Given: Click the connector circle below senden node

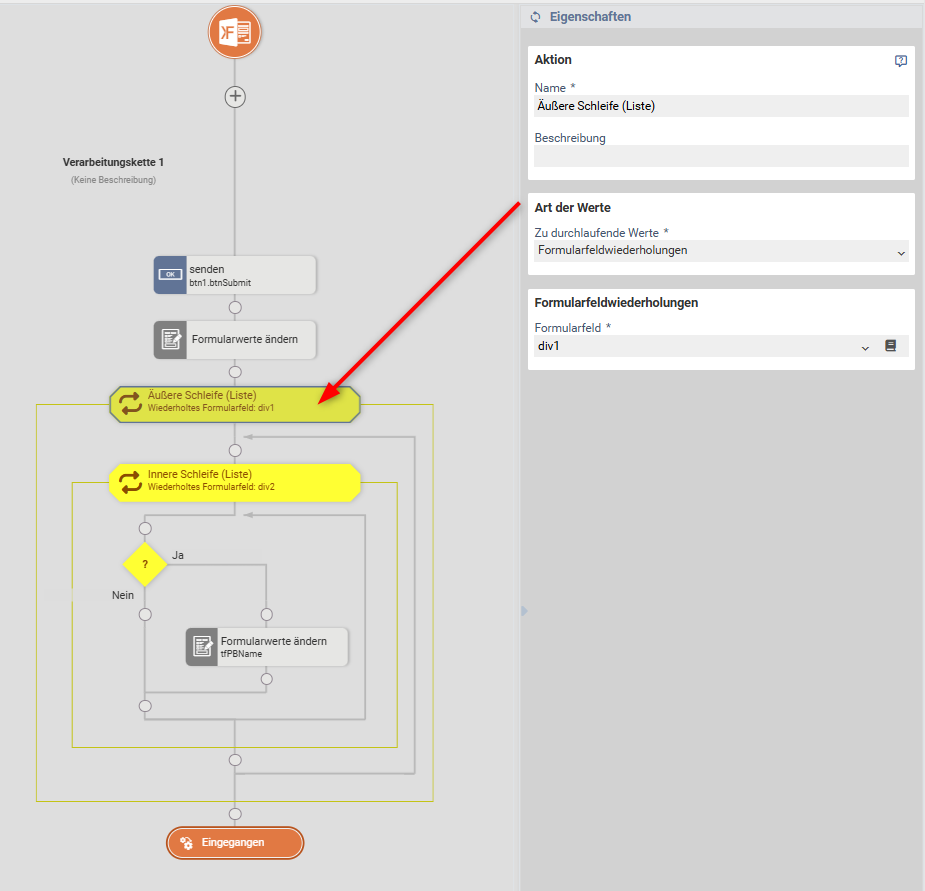Looking at the screenshot, I should coord(235,307).
